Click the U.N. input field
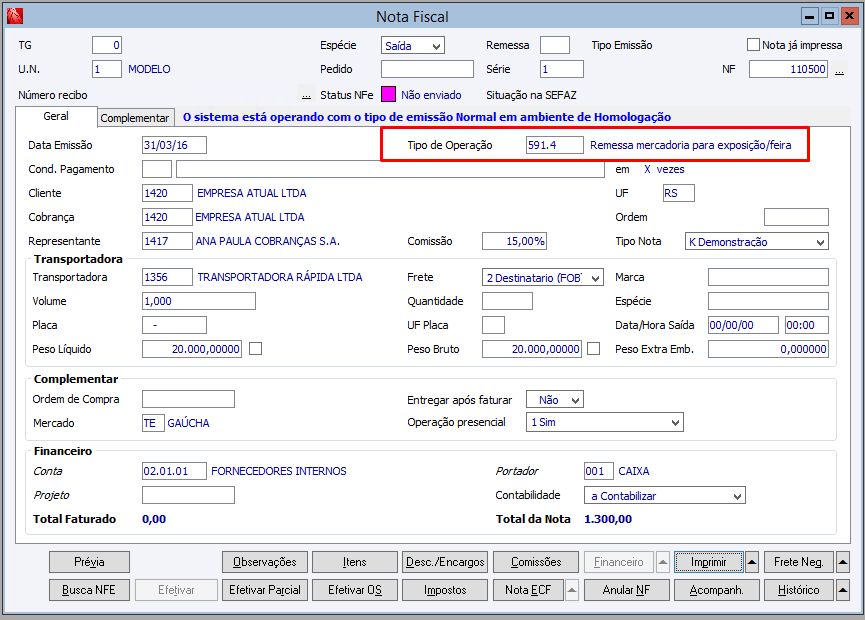 click(x=107, y=69)
